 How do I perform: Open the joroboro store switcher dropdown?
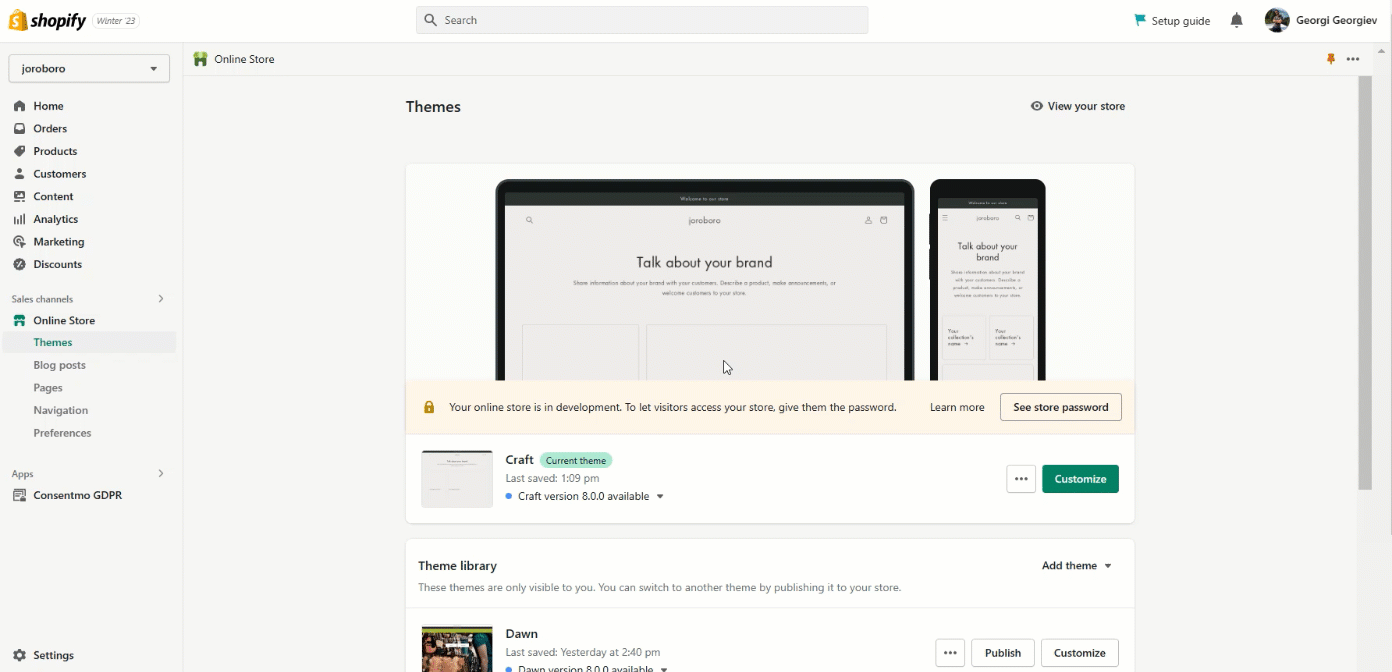pos(89,69)
